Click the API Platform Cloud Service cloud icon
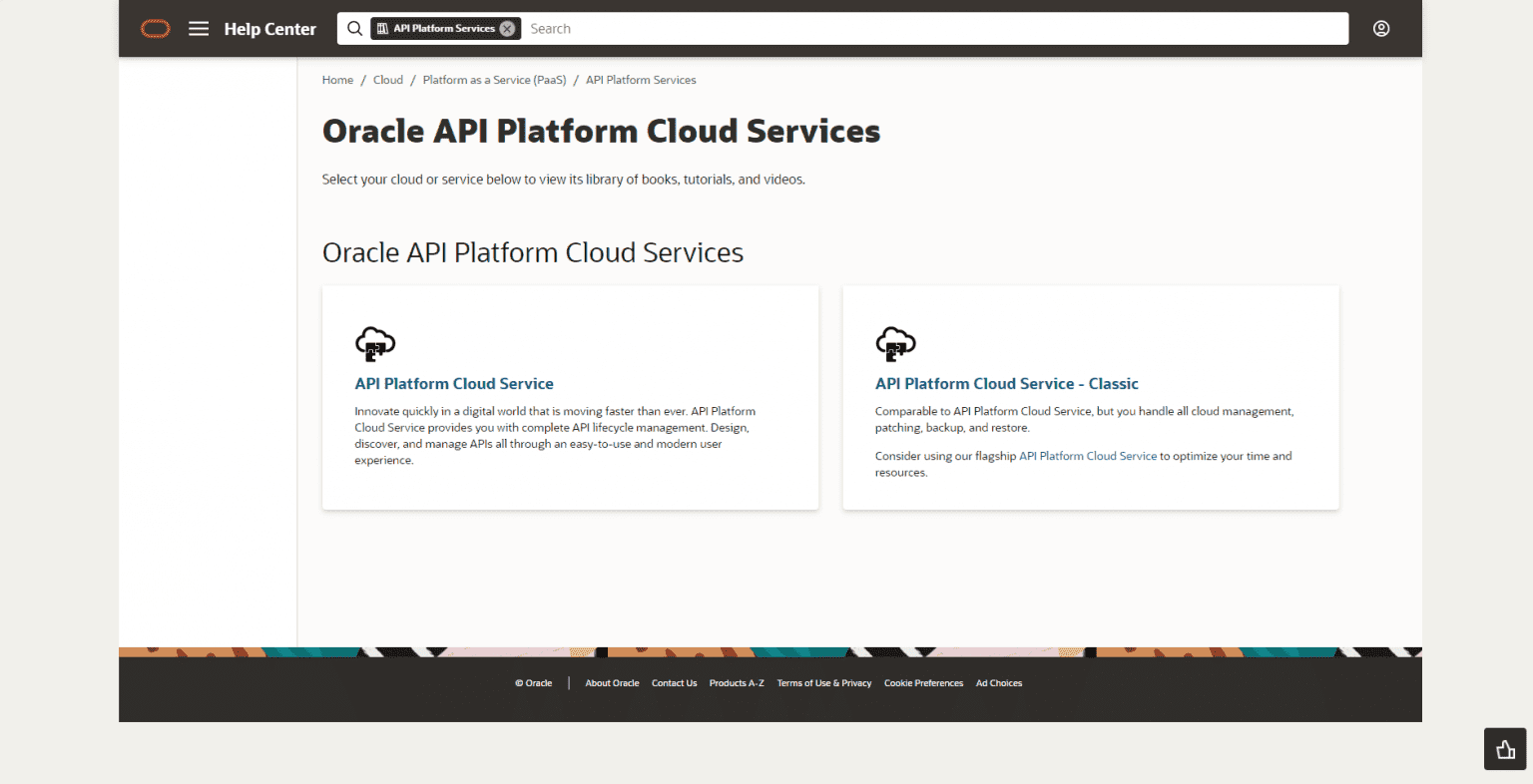1533x784 pixels. (374, 344)
